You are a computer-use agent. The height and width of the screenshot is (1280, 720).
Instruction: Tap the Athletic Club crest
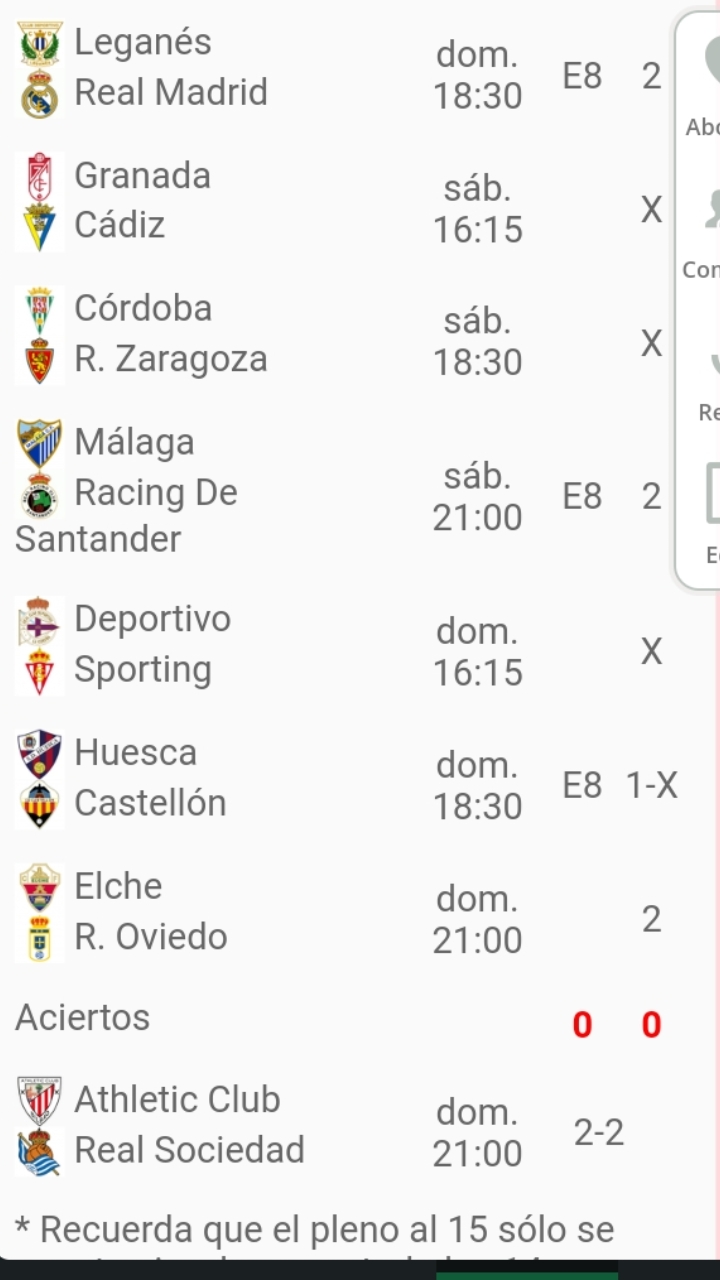coord(40,1101)
